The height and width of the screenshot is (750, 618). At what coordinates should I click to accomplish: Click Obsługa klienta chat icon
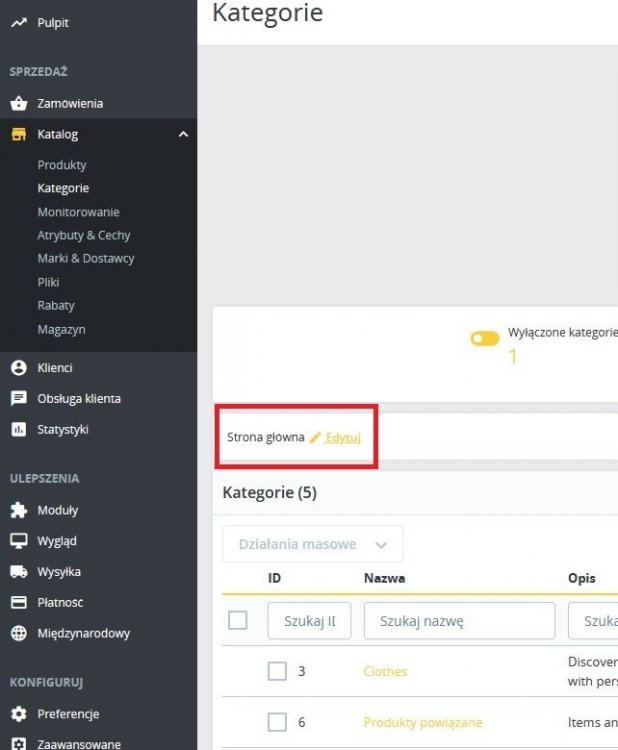(x=19, y=398)
